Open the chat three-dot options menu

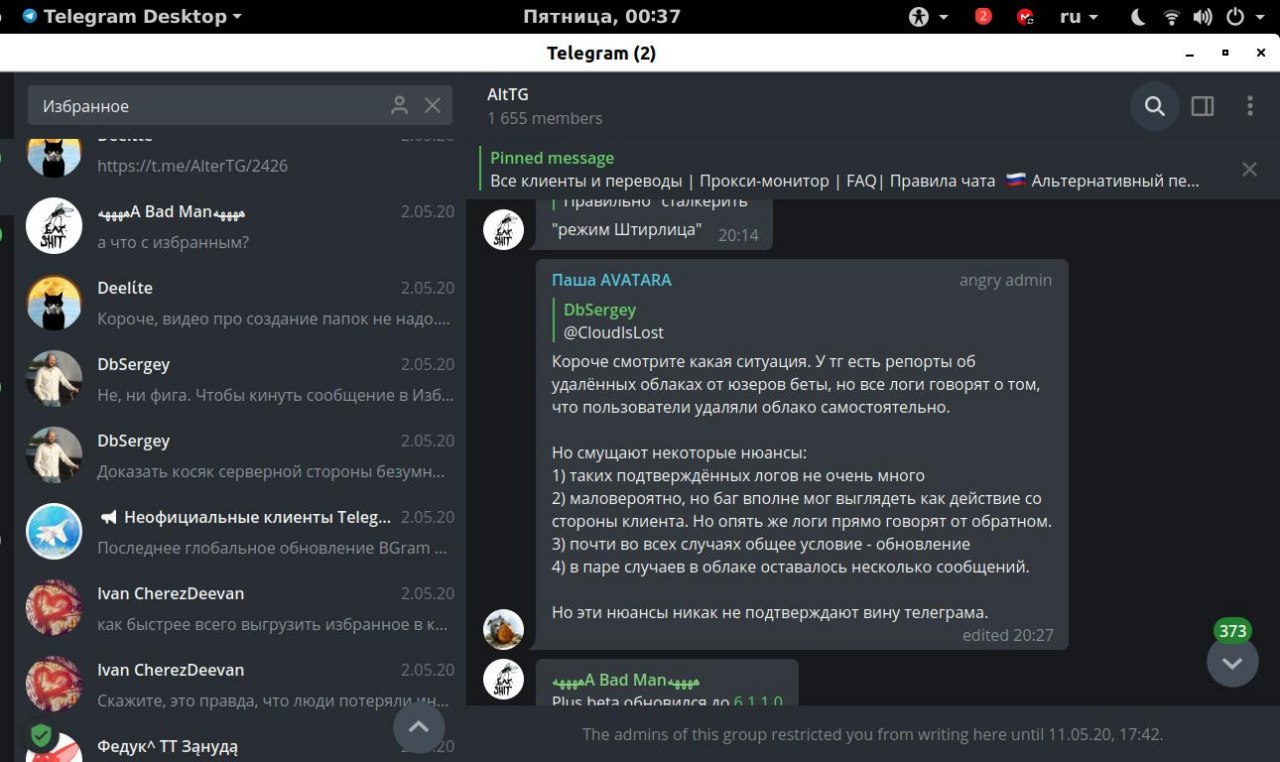pyautogui.click(x=1250, y=106)
